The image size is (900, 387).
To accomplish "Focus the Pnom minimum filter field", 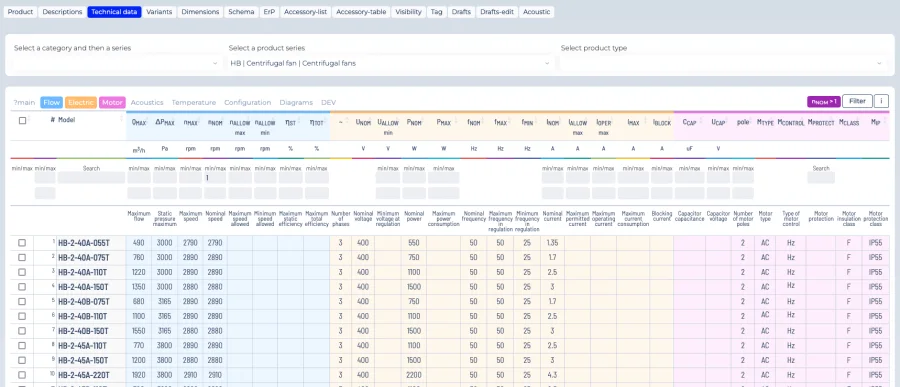I will 414,178.
